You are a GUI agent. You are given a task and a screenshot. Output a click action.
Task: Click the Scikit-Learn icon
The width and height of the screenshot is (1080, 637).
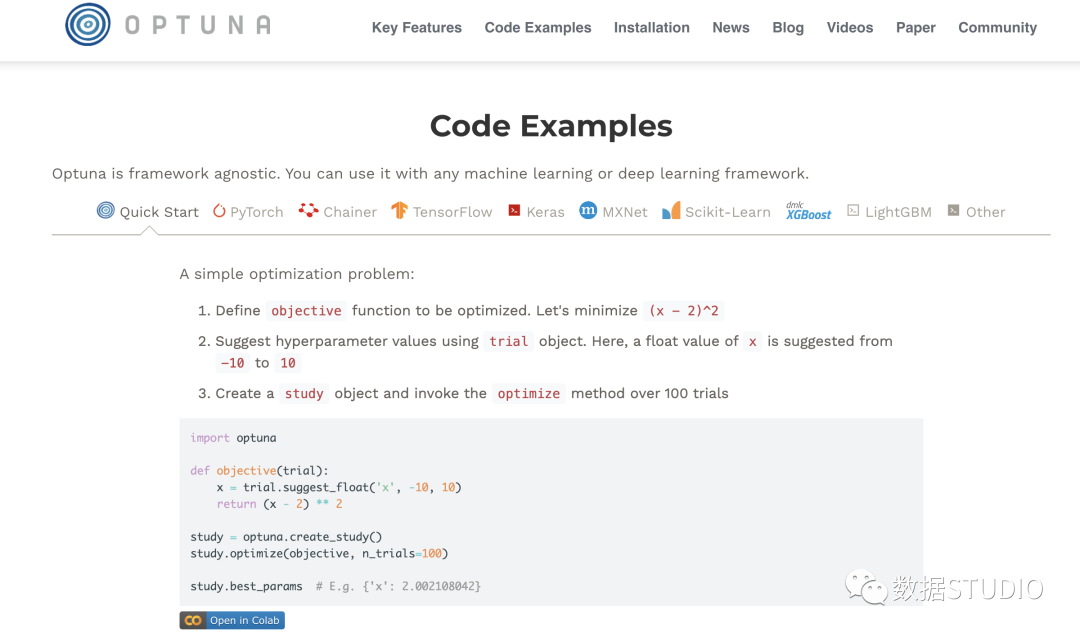[671, 210]
